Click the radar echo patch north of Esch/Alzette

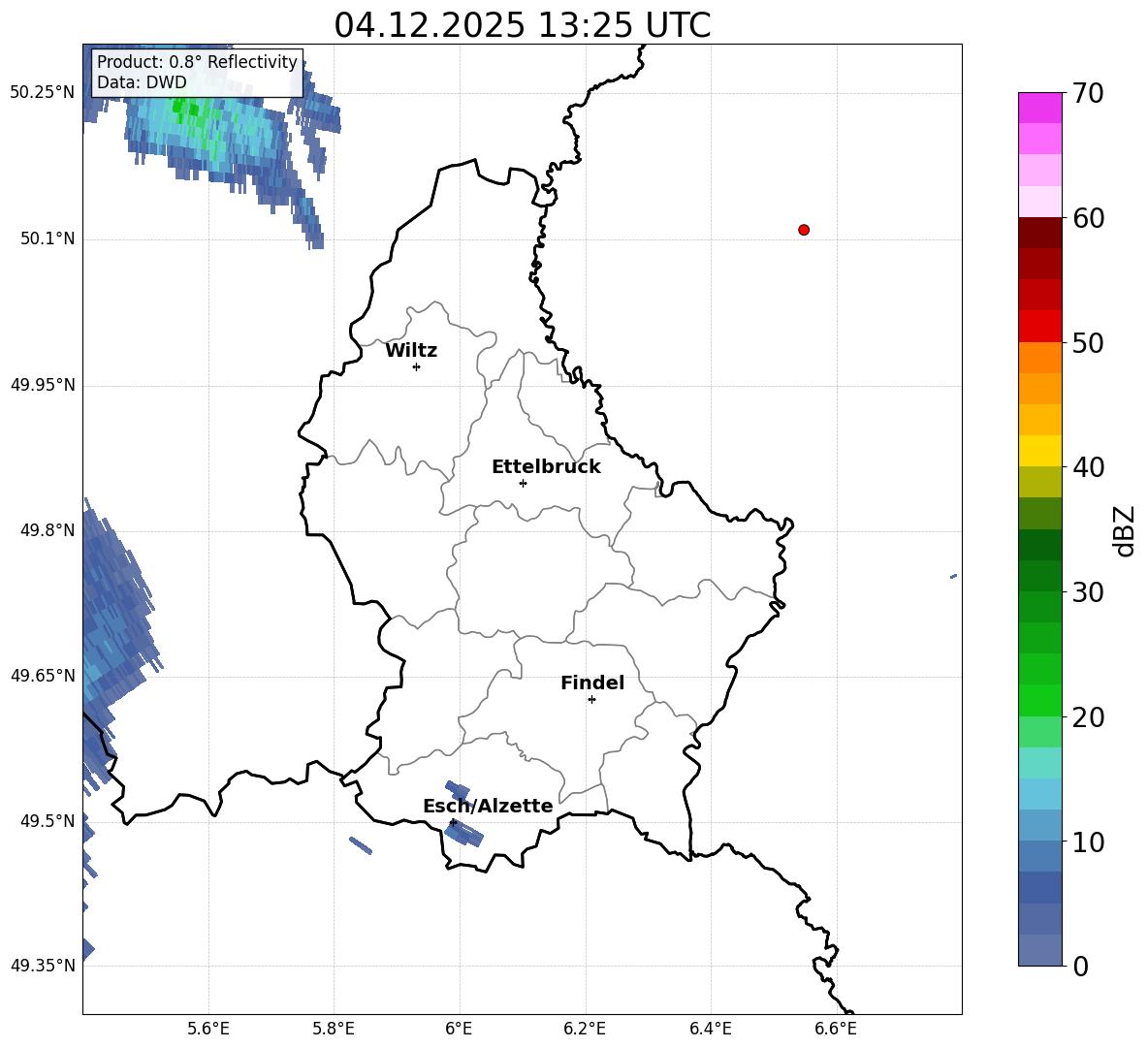coord(458,790)
